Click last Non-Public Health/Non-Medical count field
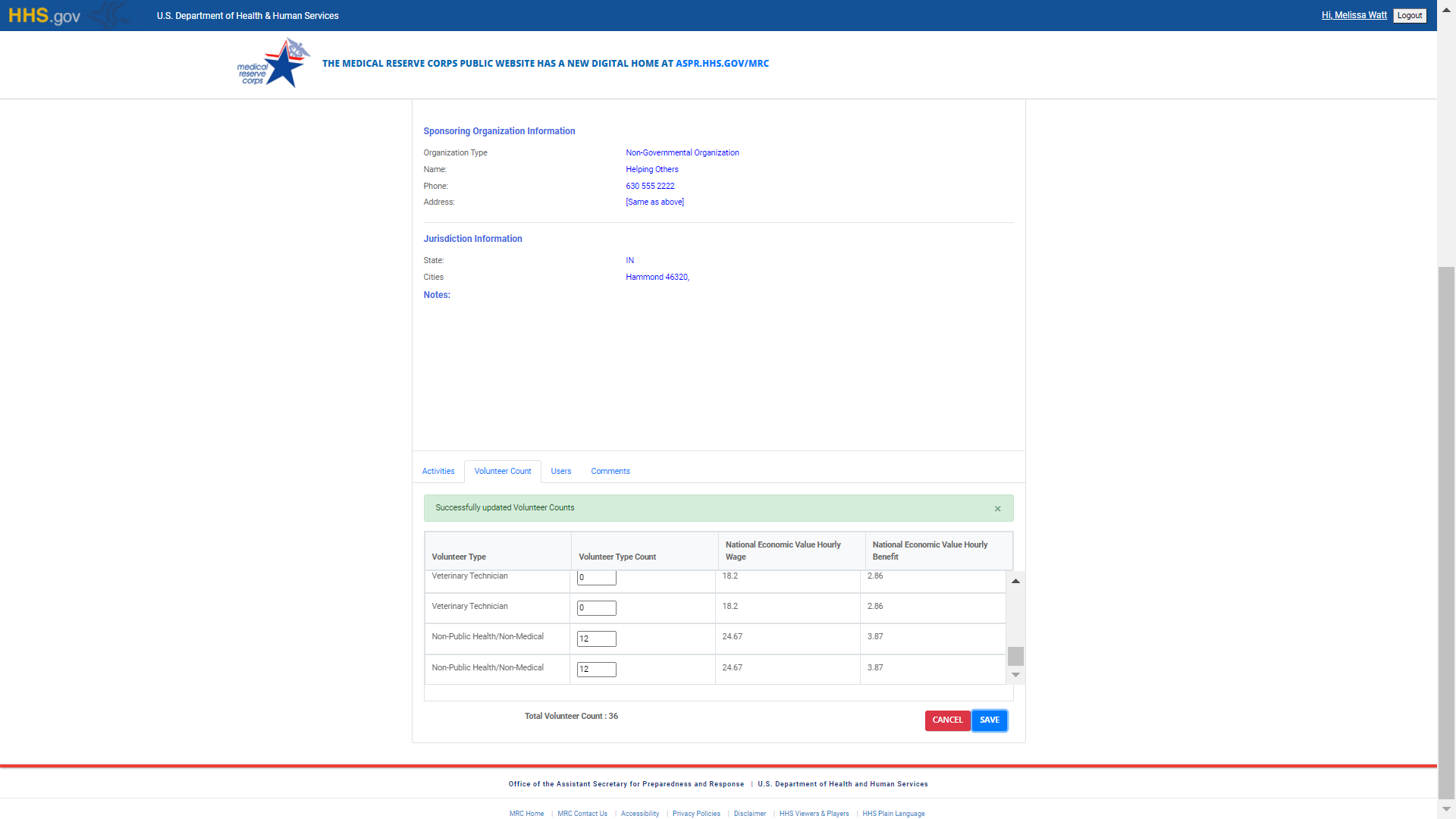 click(x=596, y=670)
